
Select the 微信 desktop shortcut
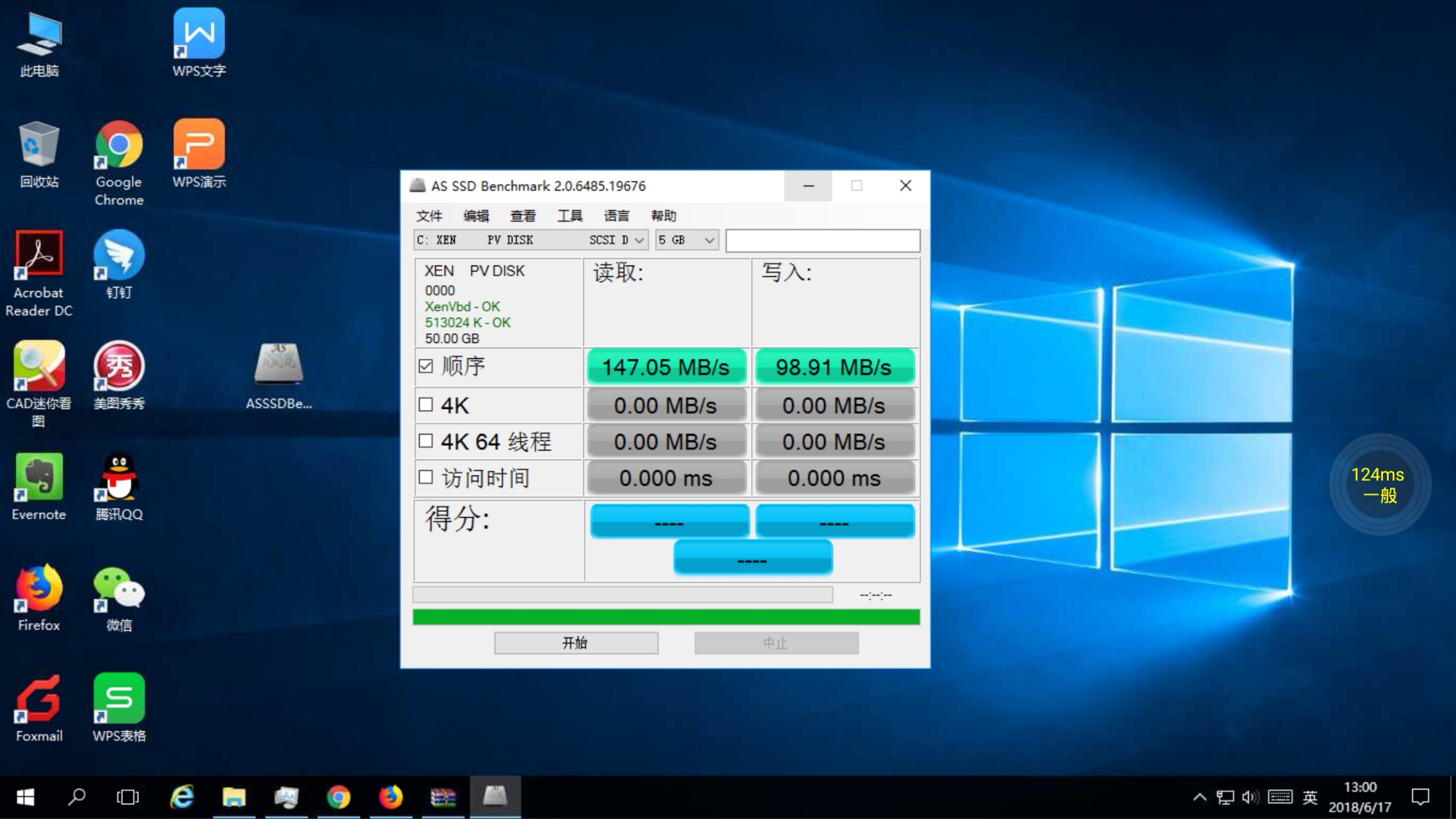119,598
